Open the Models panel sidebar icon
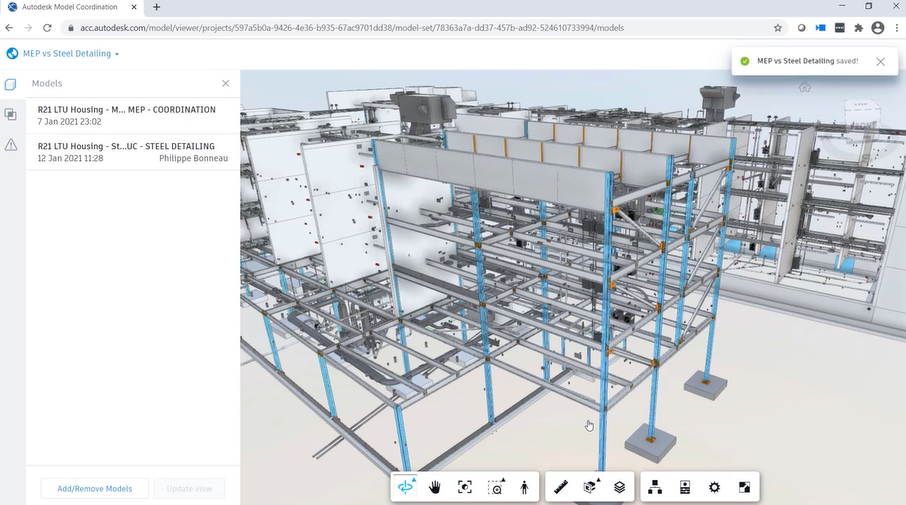The height and width of the screenshot is (505, 906). pos(10,84)
